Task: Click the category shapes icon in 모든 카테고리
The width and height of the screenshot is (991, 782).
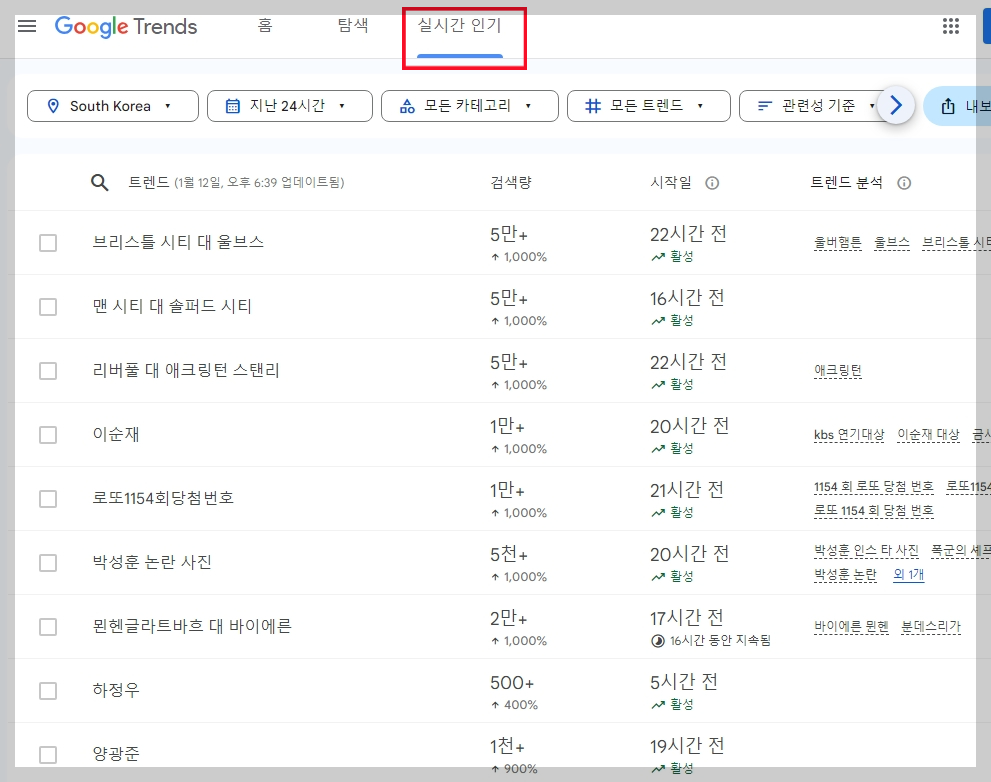Action: click(x=407, y=106)
